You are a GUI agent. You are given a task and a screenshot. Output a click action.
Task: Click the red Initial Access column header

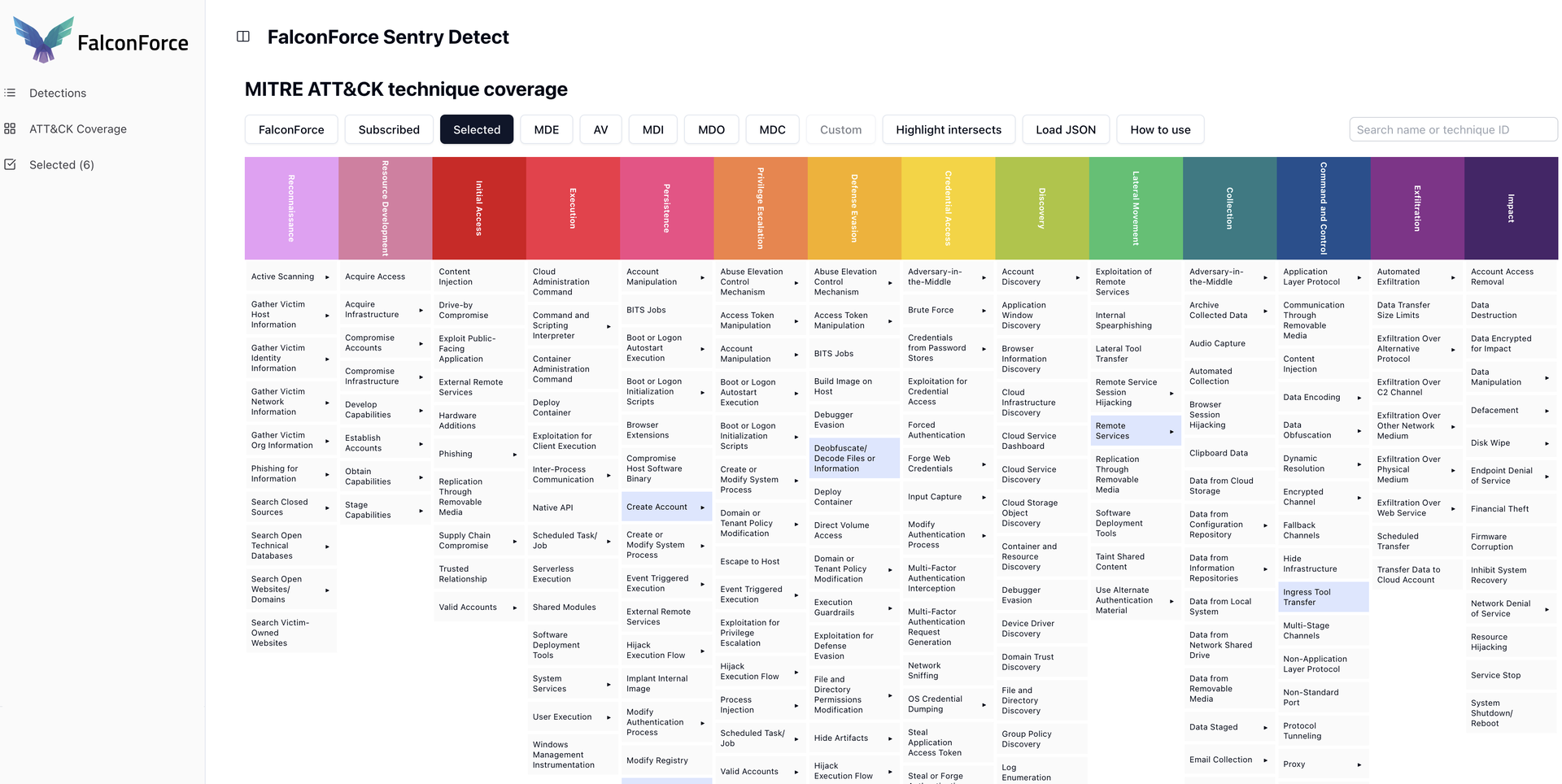(x=478, y=208)
